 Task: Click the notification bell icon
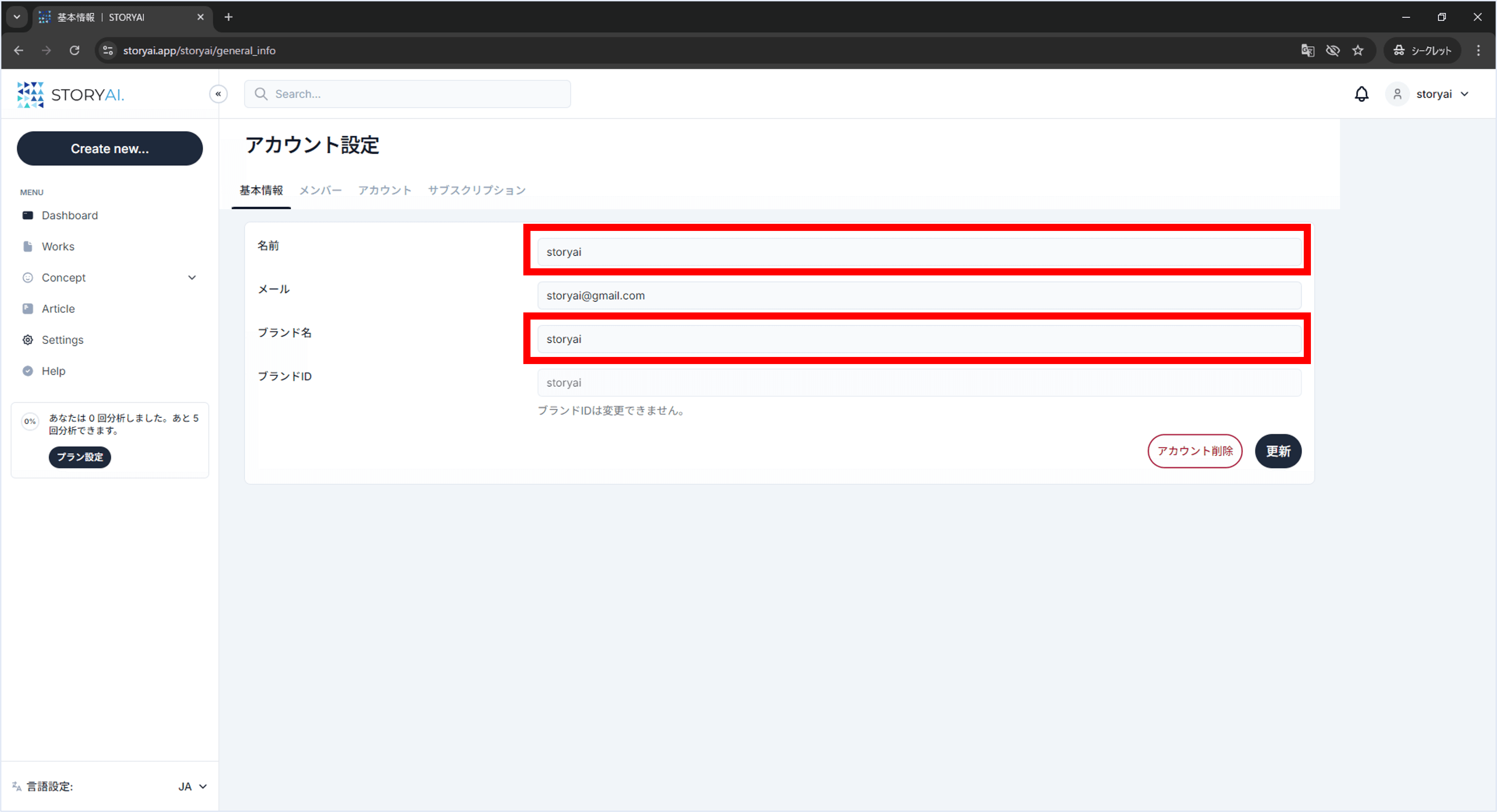pos(1361,94)
